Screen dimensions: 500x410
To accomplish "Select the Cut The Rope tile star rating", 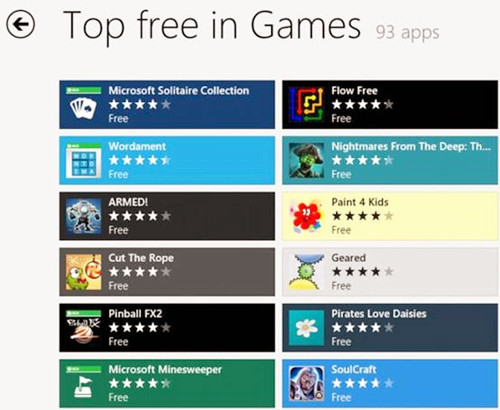I will 140,272.
